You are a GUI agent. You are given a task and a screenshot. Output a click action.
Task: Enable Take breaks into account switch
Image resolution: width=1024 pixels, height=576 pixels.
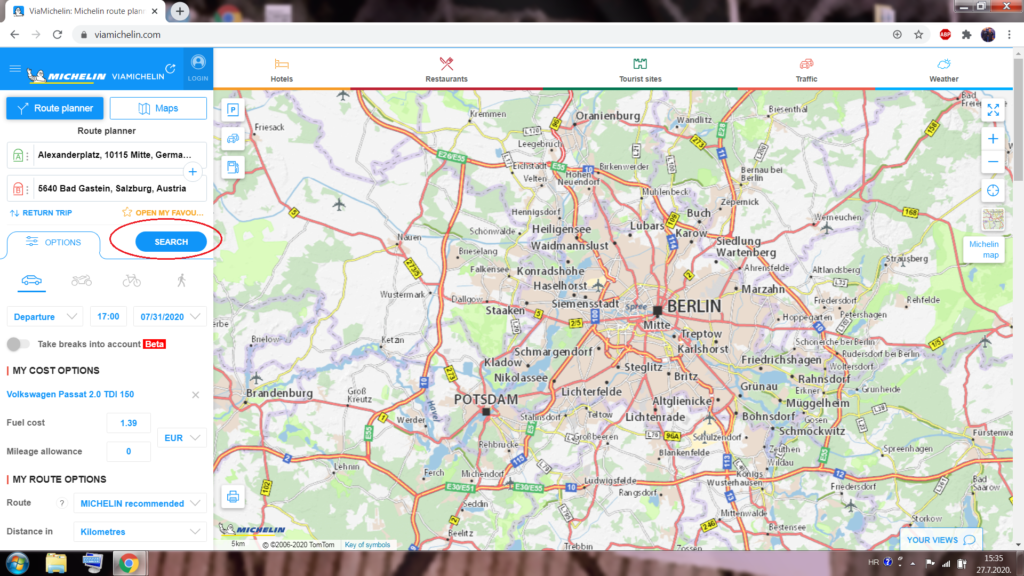tap(18, 344)
